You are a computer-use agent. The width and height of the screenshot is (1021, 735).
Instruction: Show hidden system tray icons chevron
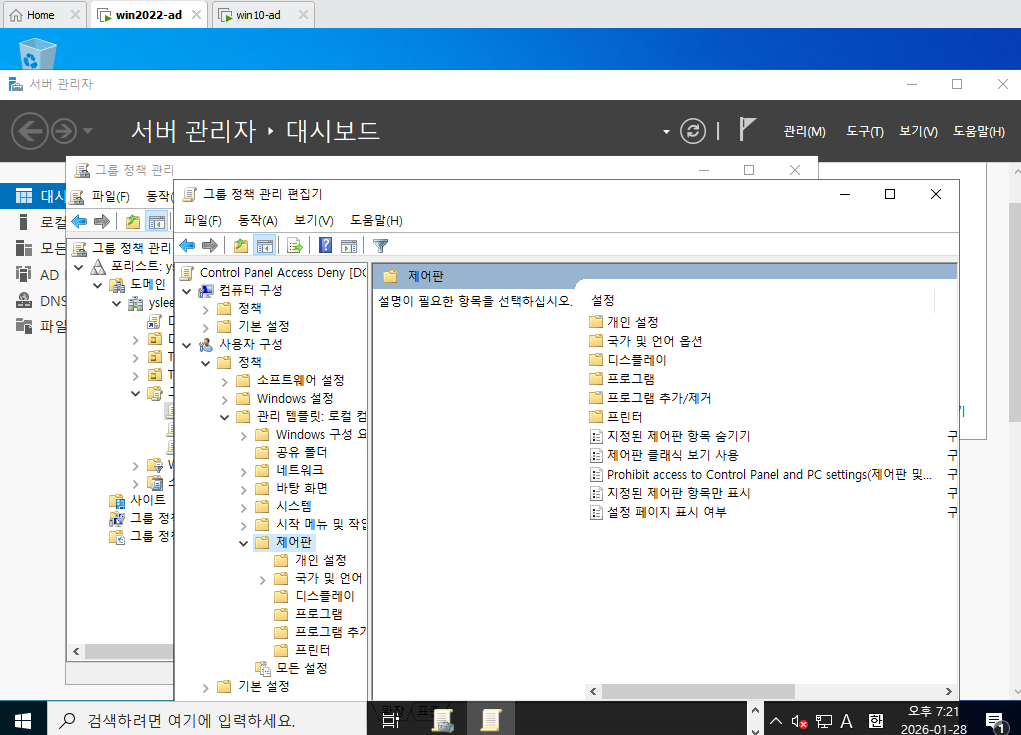[x=776, y=721]
